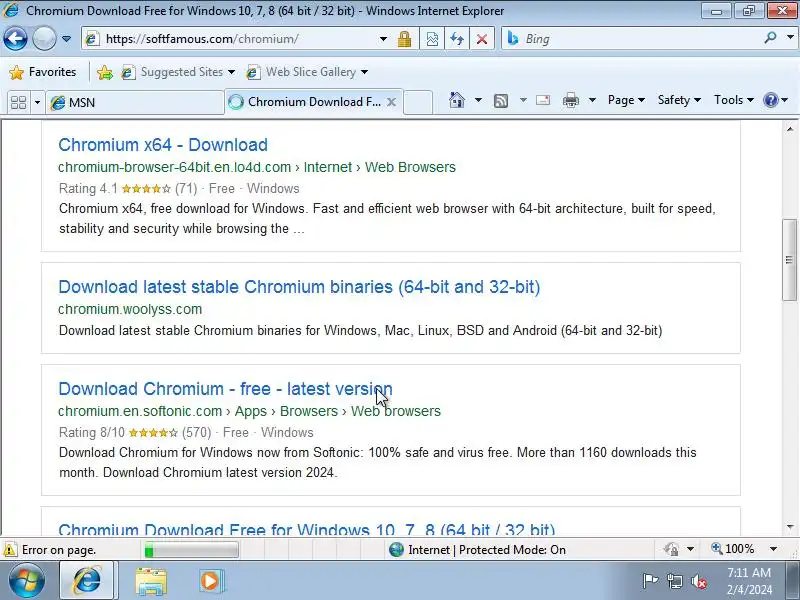
Task: Open the recent pages dropdown arrow
Action: point(66,39)
